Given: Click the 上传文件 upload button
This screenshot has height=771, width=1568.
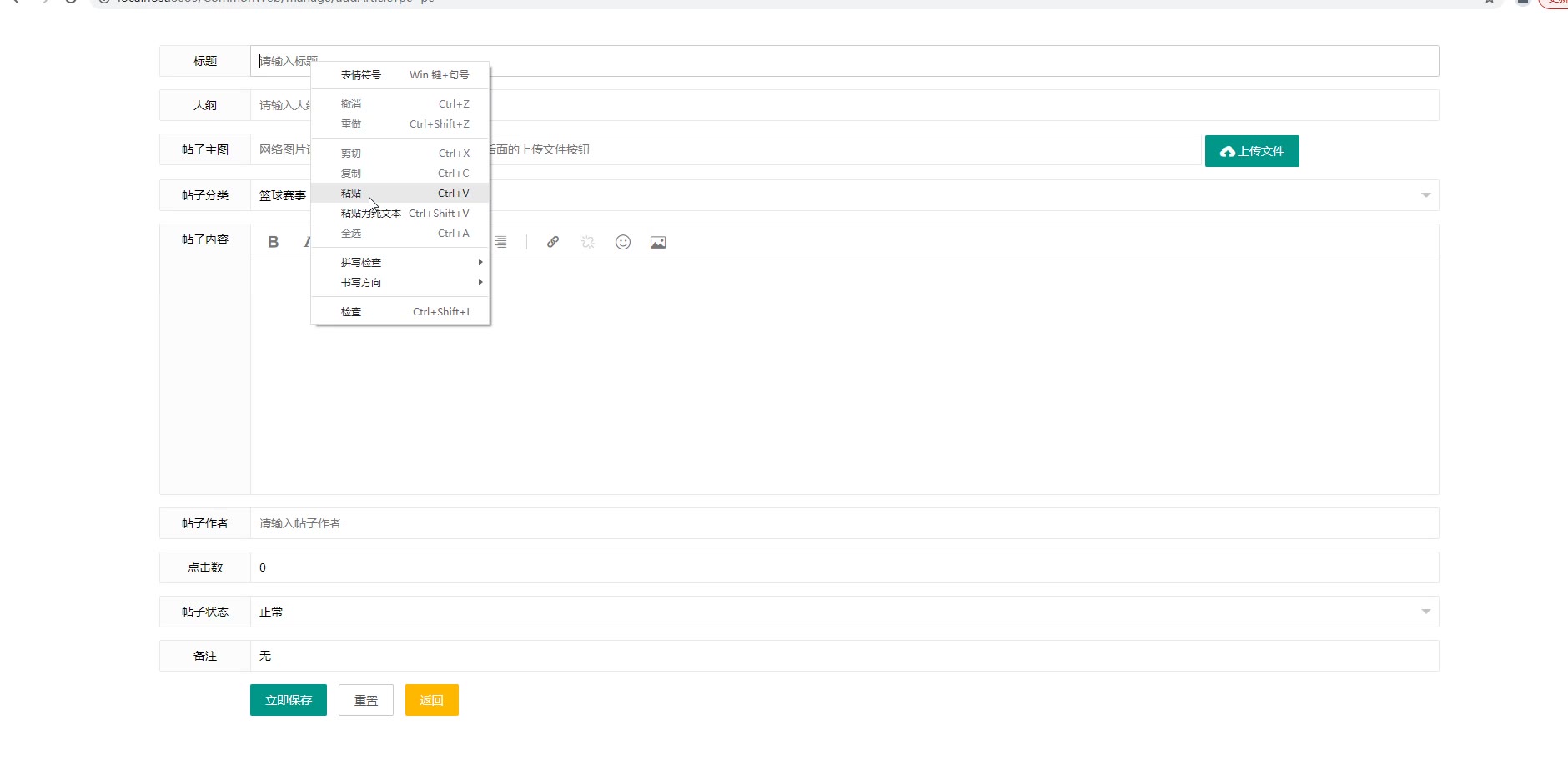Looking at the screenshot, I should pyautogui.click(x=1252, y=151).
